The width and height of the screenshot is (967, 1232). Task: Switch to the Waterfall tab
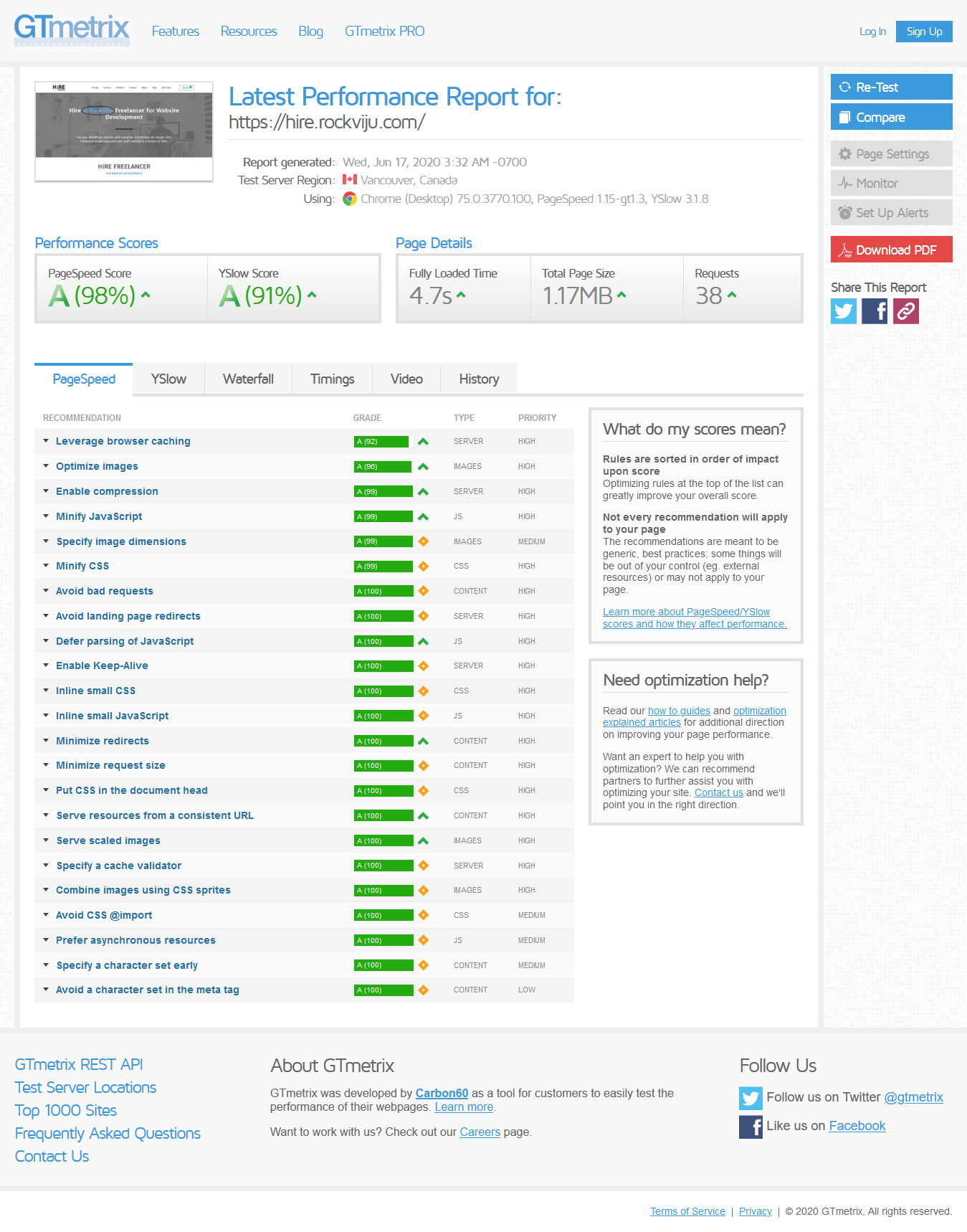point(248,379)
